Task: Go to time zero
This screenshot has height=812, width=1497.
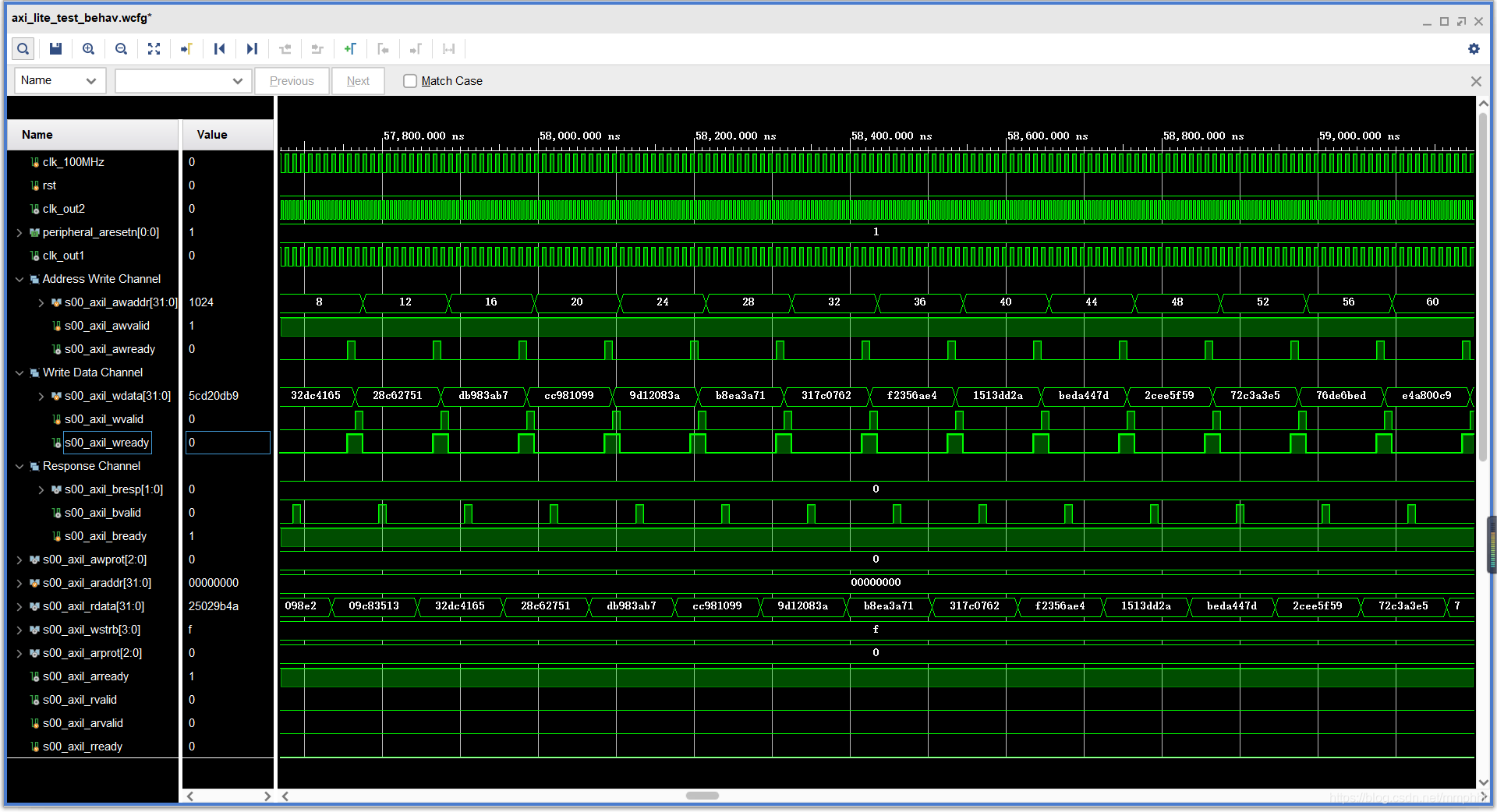Action: point(219,49)
